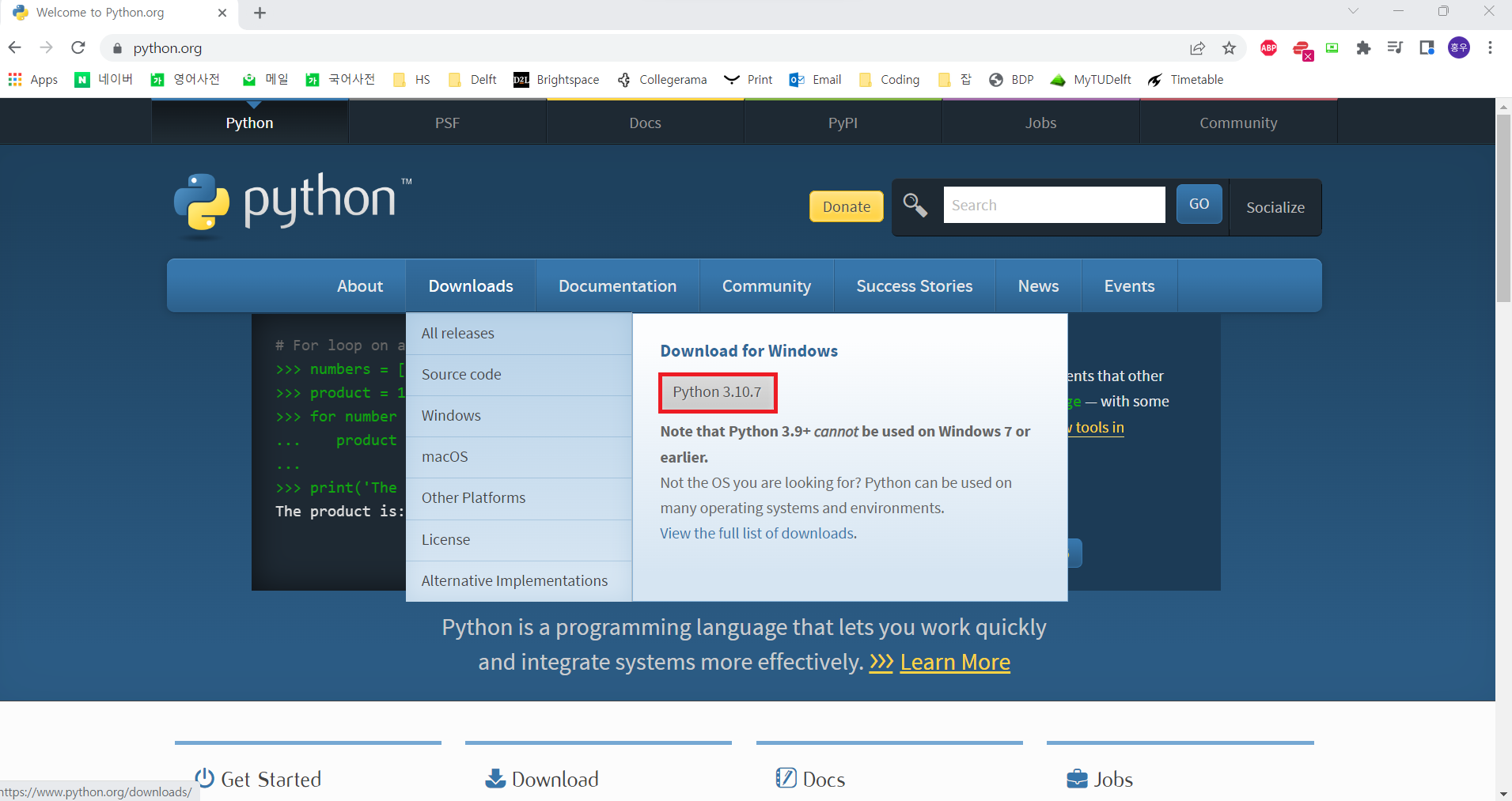Open the BDP bookmark
The image size is (1512, 801).
point(1011,80)
